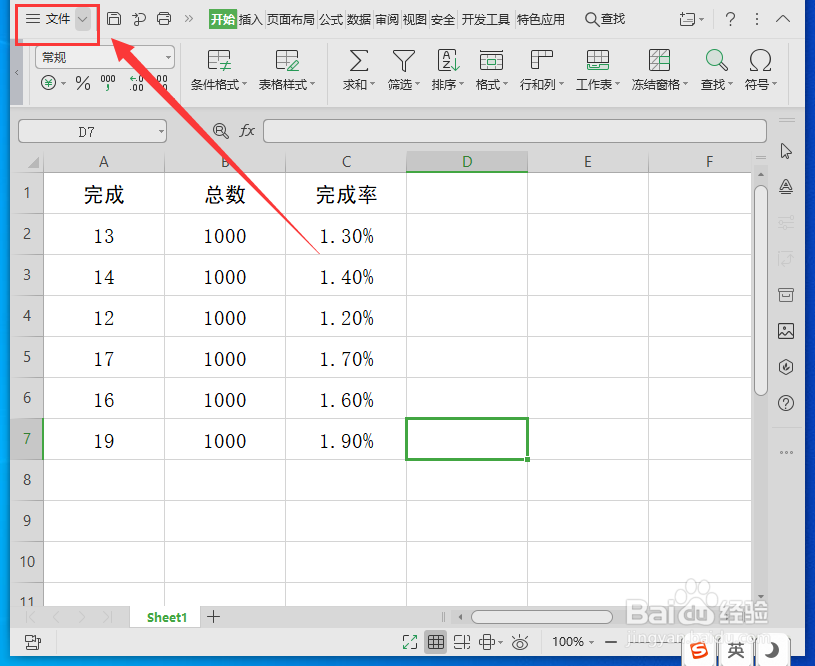
Task: Open the D7 name box dropdown
Action: 161,132
